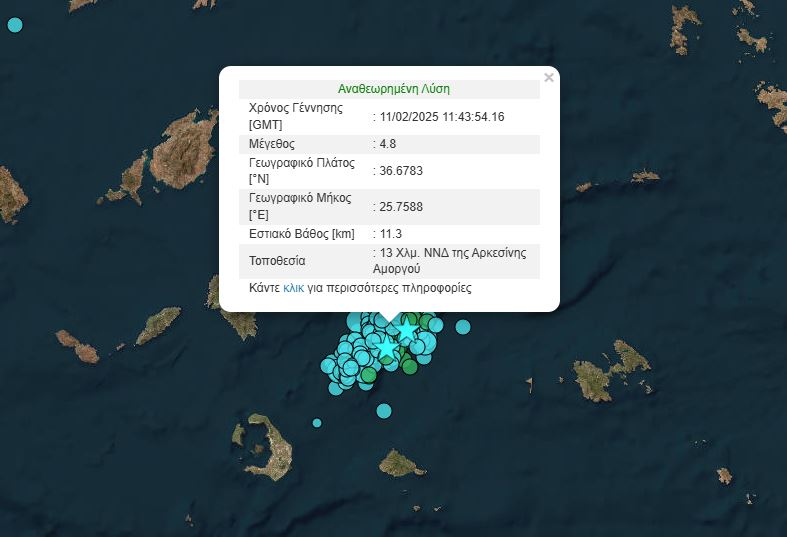Click the green circle at cluster's bottom right

click(x=410, y=366)
